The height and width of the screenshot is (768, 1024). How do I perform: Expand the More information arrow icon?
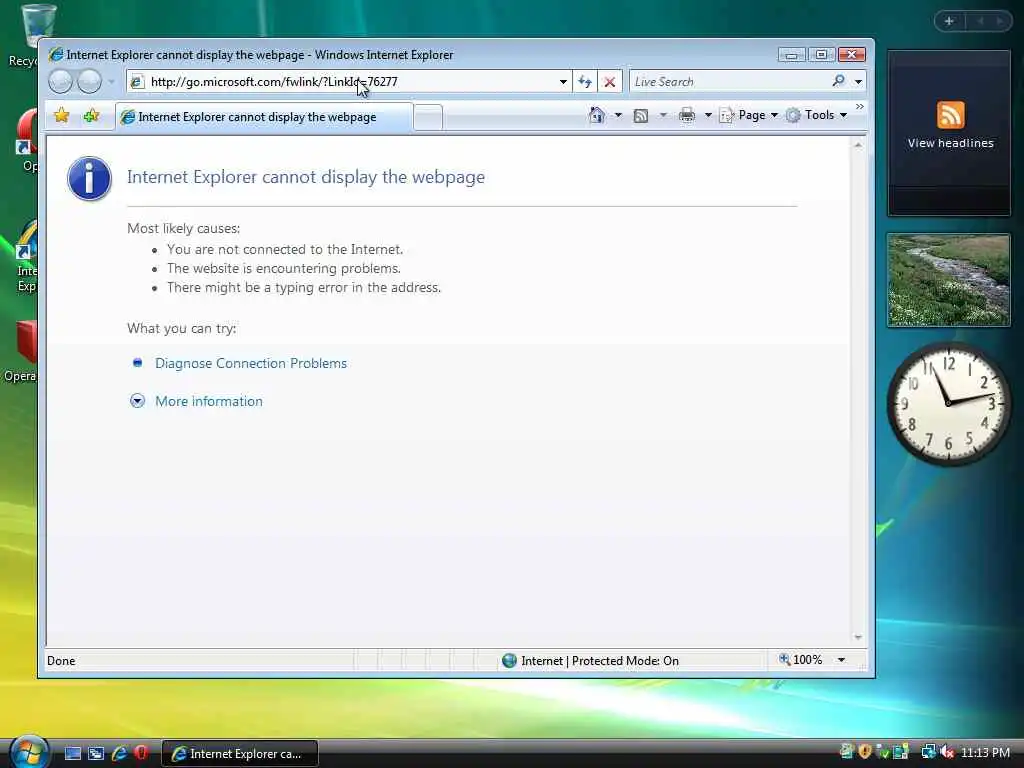[x=137, y=401]
